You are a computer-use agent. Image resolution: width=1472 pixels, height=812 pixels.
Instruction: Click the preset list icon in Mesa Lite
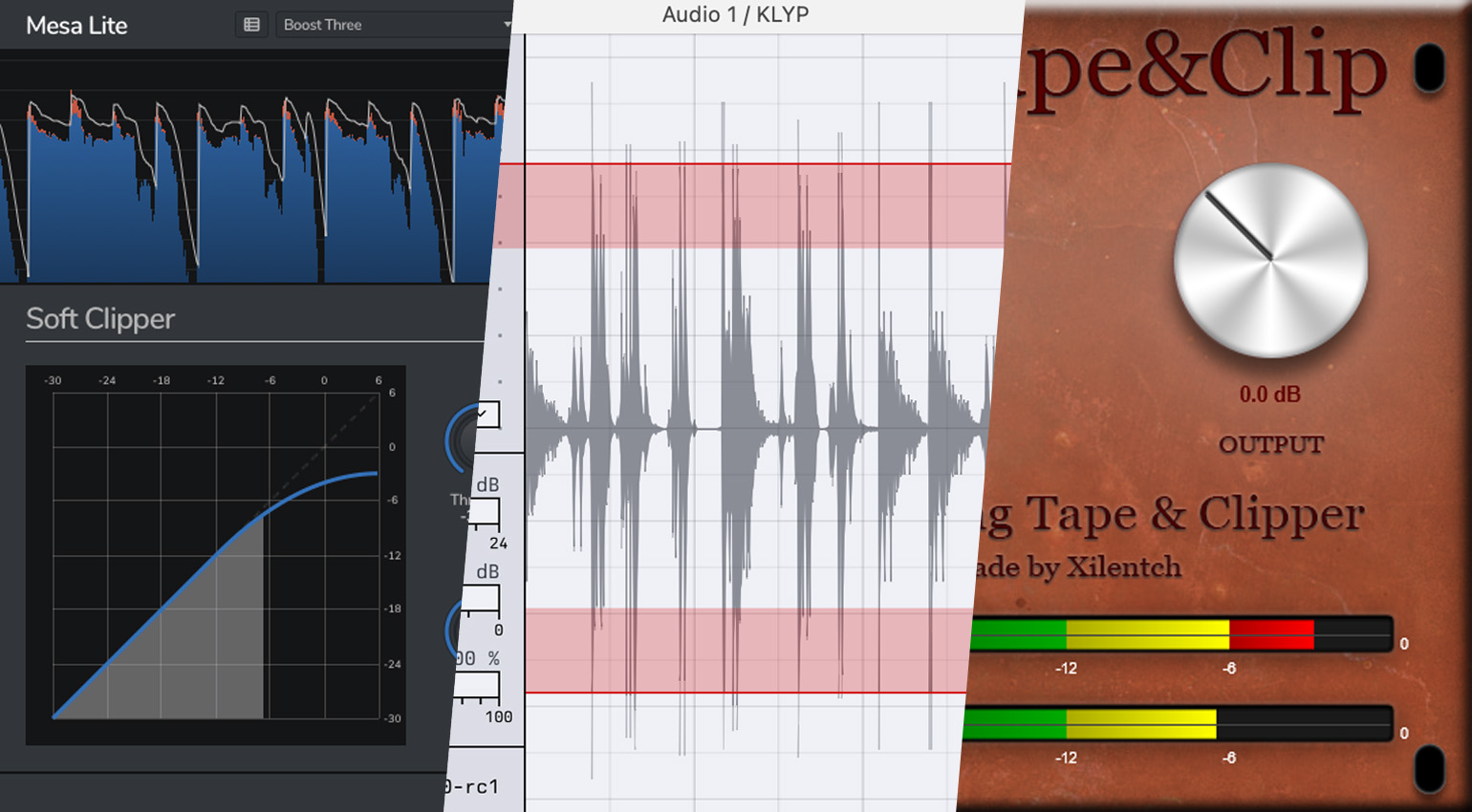[251, 25]
